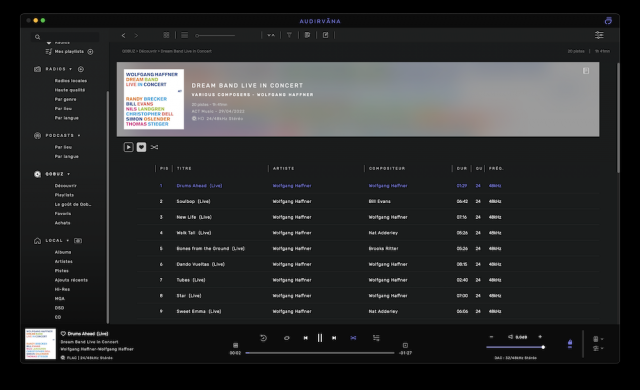Click the search magnifier icon
The width and height of the screenshot is (640, 390).
tap(38, 37)
